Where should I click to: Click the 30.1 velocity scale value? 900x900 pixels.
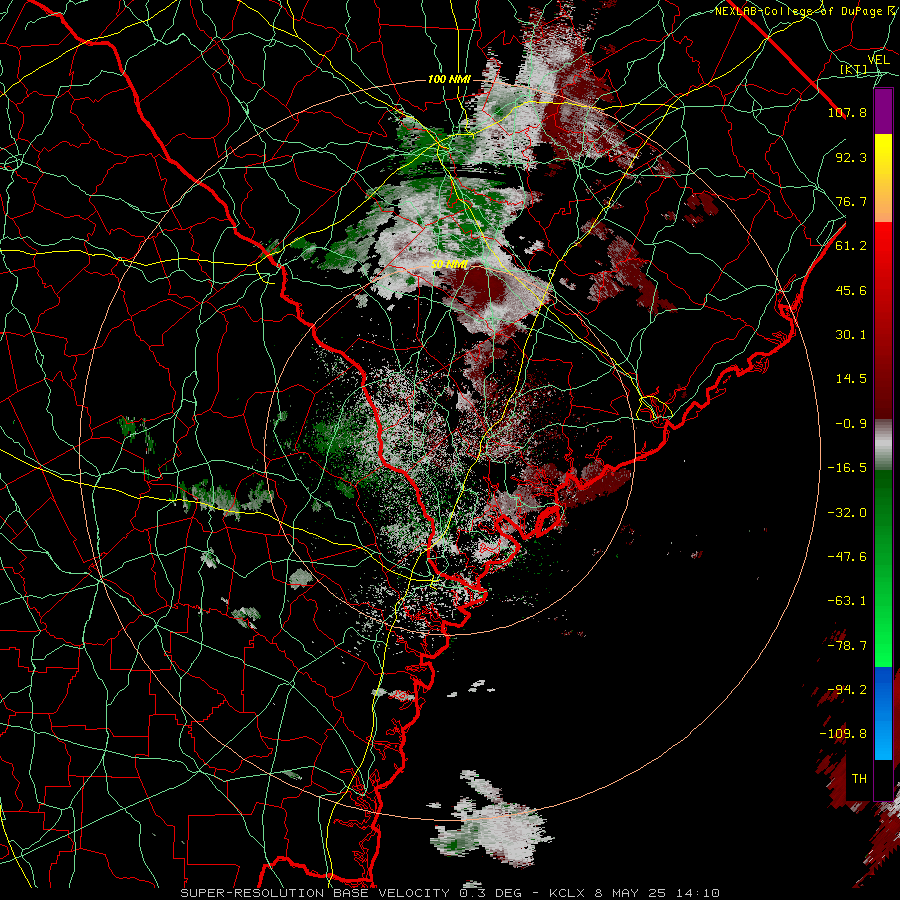(851, 335)
